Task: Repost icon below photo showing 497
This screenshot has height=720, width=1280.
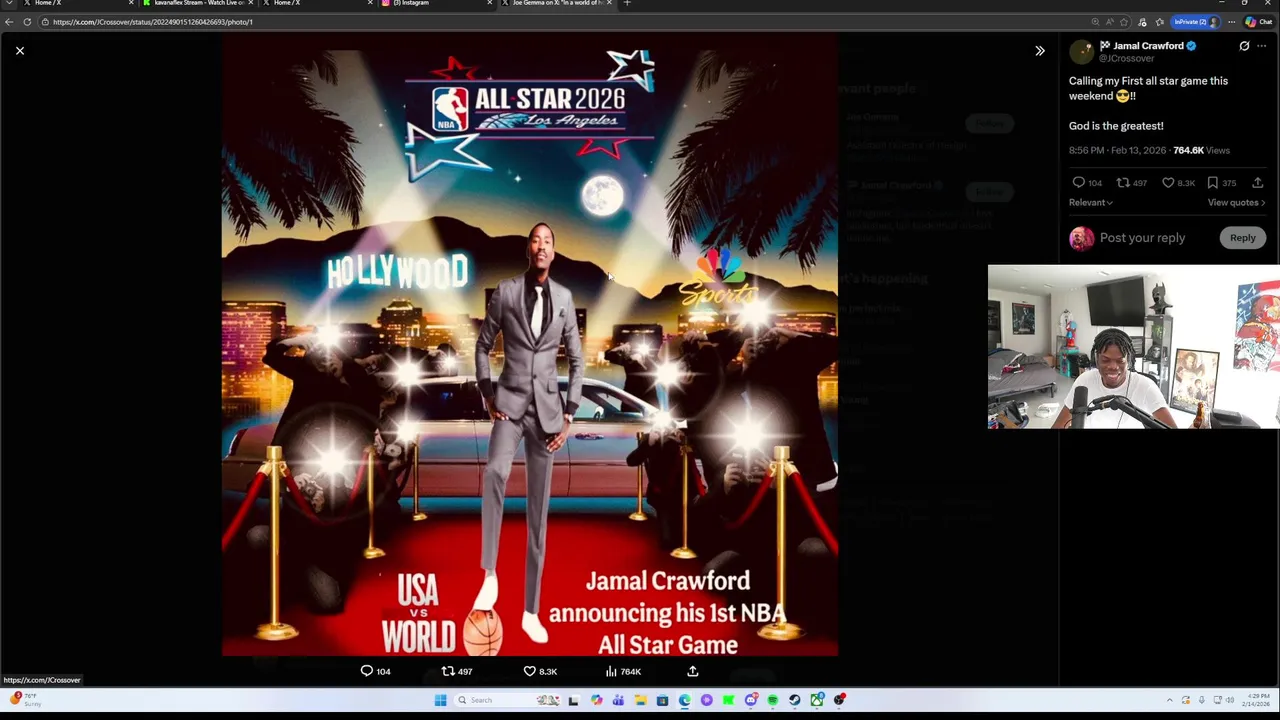Action: tap(457, 672)
